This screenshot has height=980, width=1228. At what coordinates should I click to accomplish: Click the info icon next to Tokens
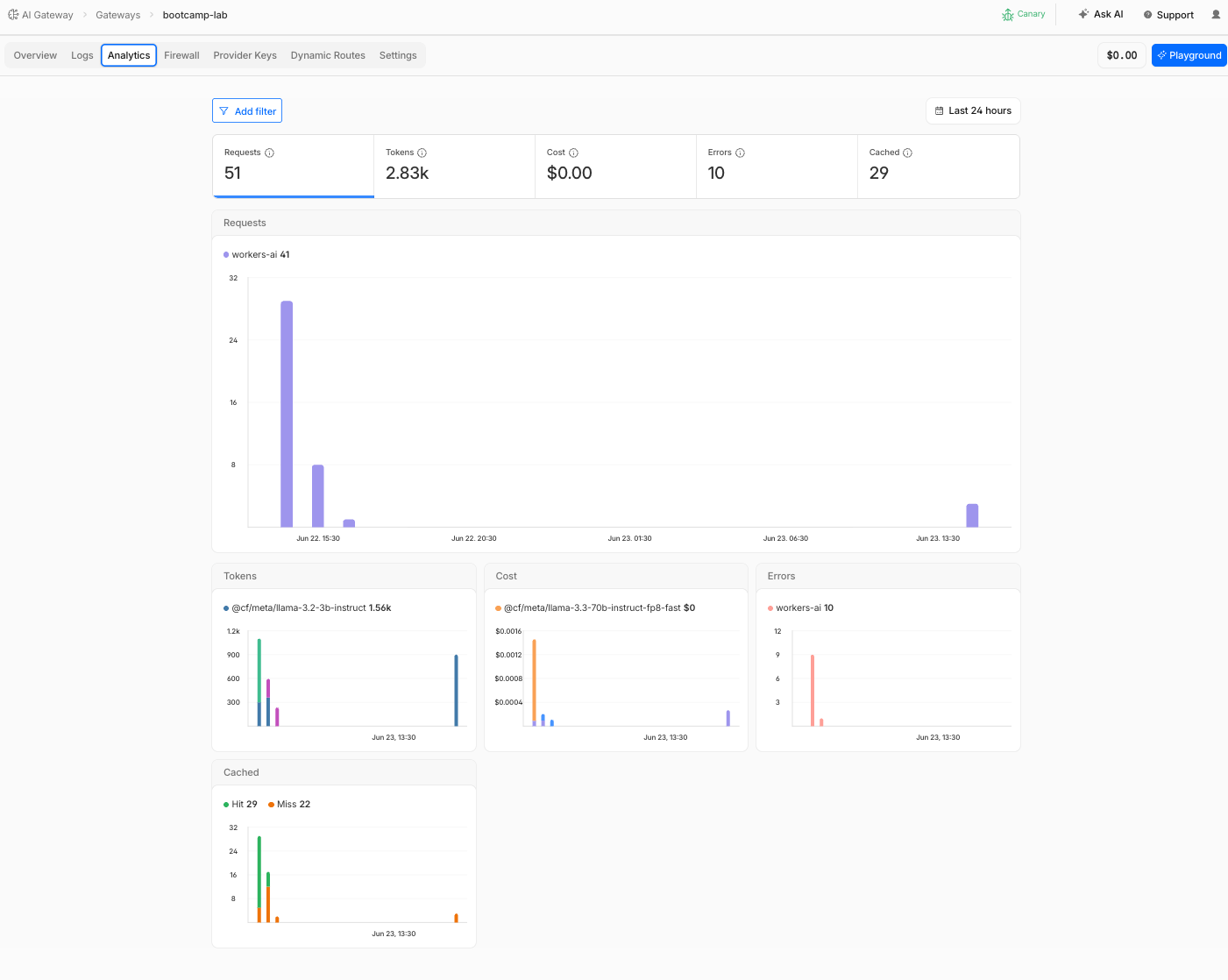click(422, 153)
